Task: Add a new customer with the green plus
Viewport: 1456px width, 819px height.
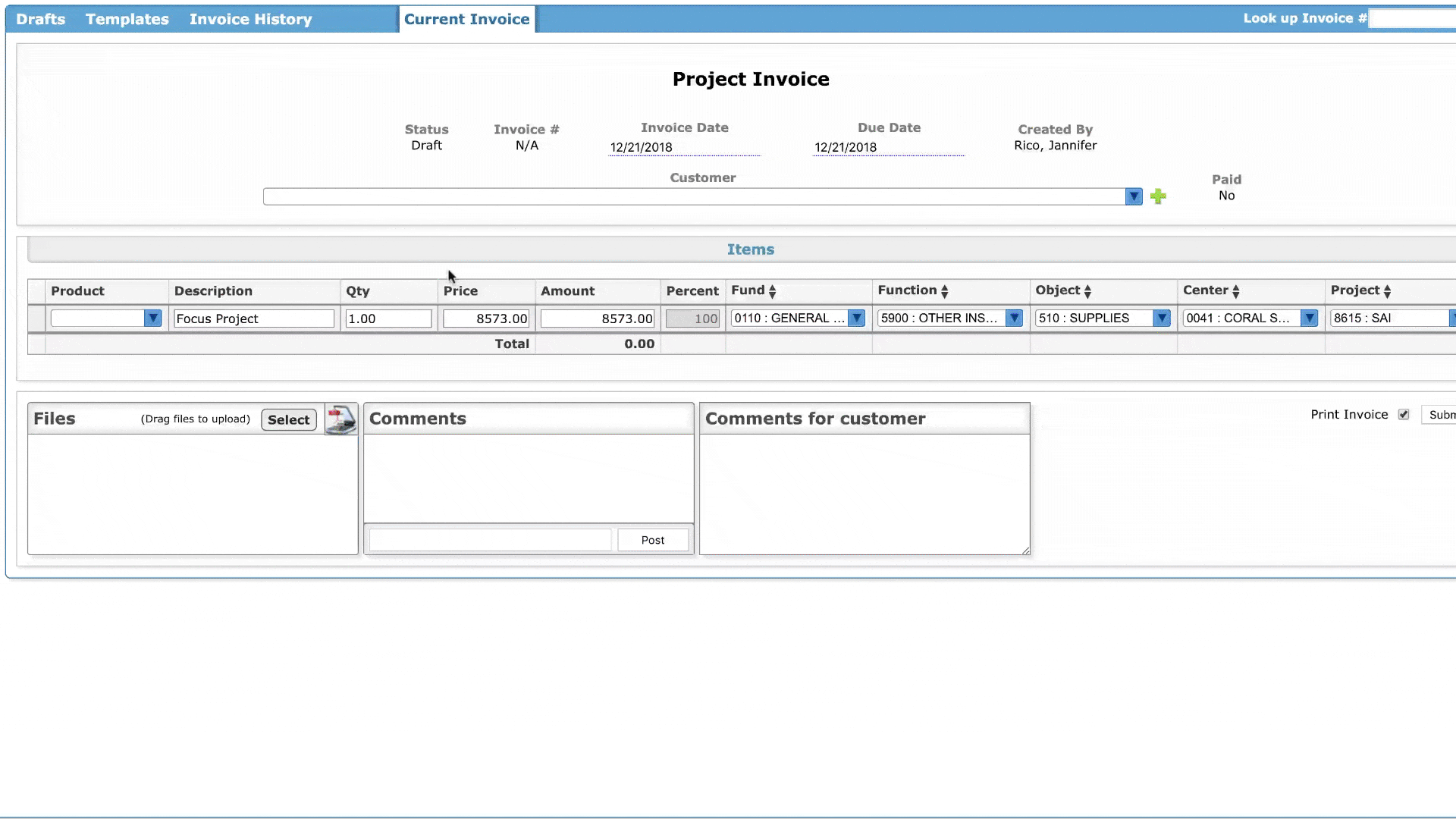Action: click(1158, 196)
